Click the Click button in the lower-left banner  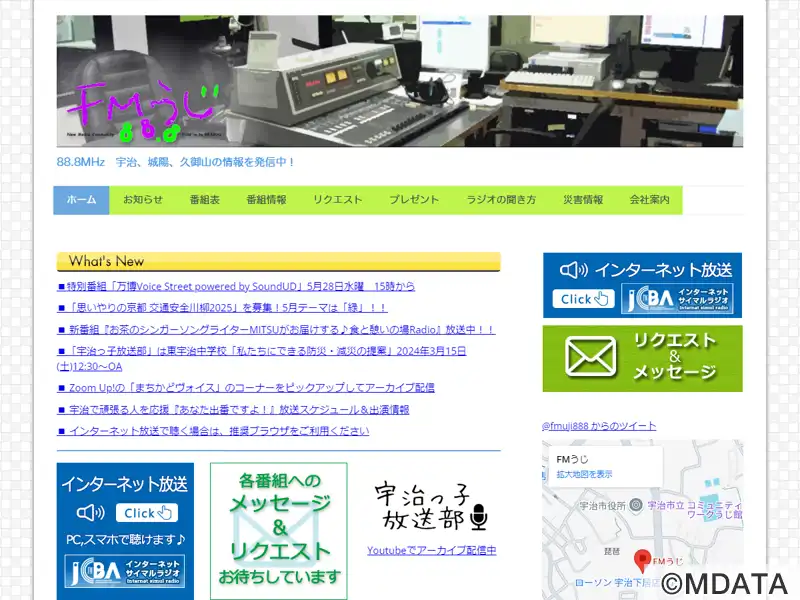147,513
